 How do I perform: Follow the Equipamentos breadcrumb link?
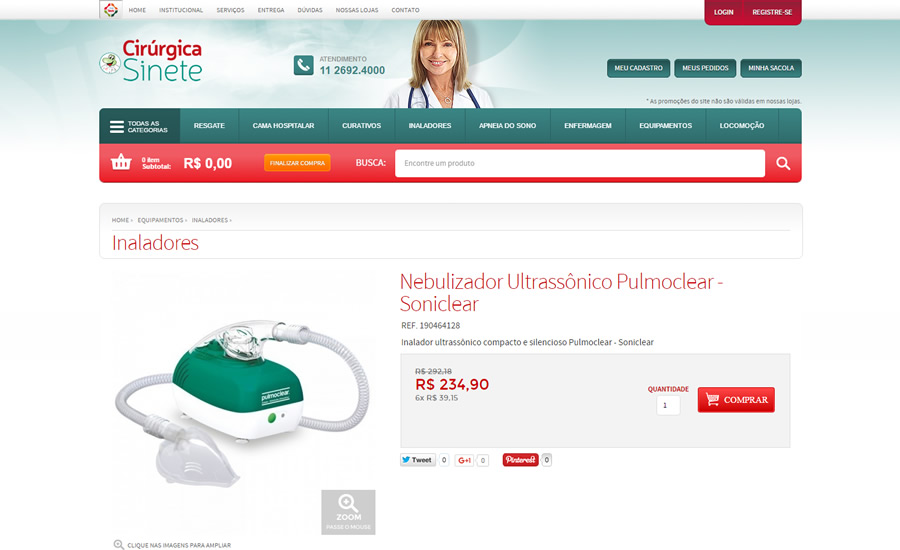[x=160, y=220]
